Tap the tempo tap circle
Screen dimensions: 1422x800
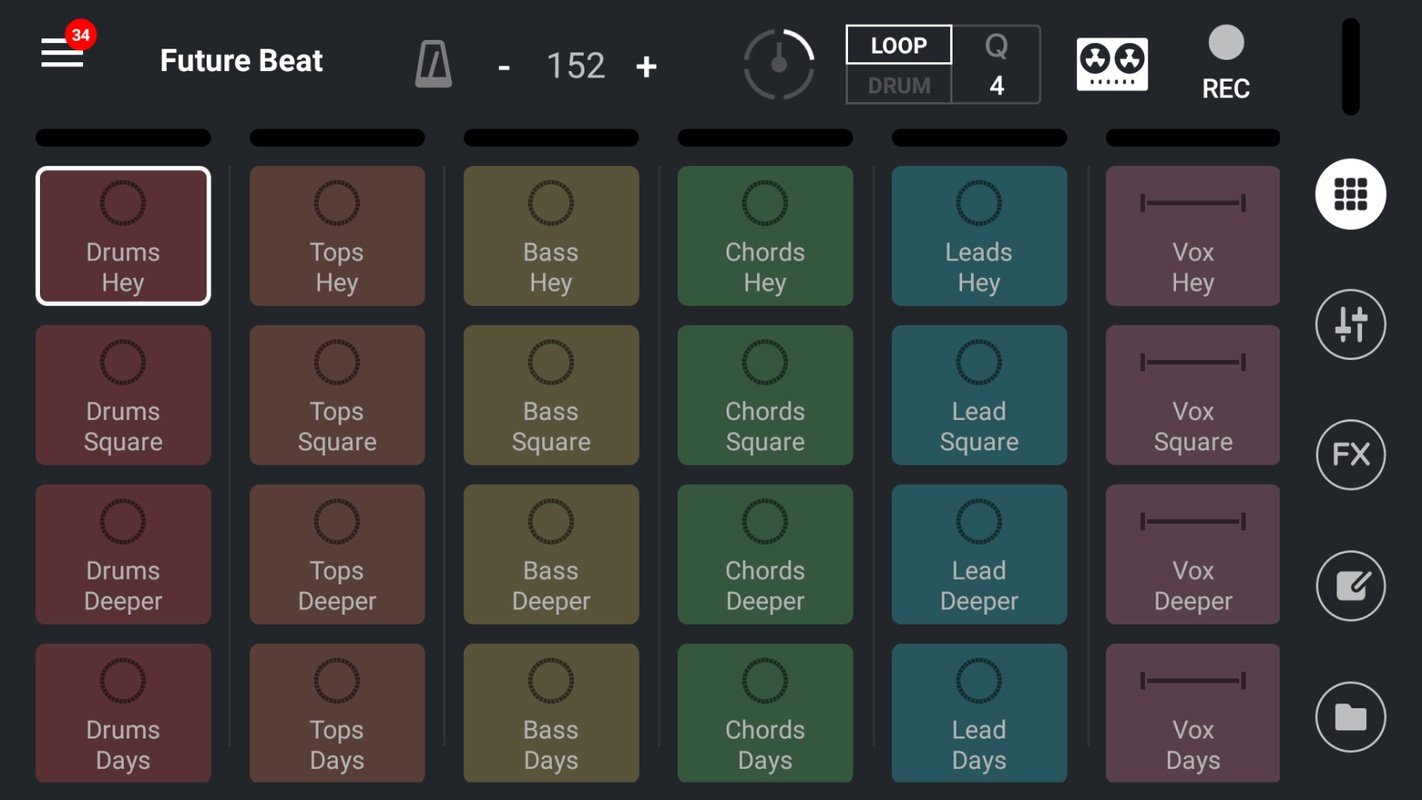coord(779,64)
